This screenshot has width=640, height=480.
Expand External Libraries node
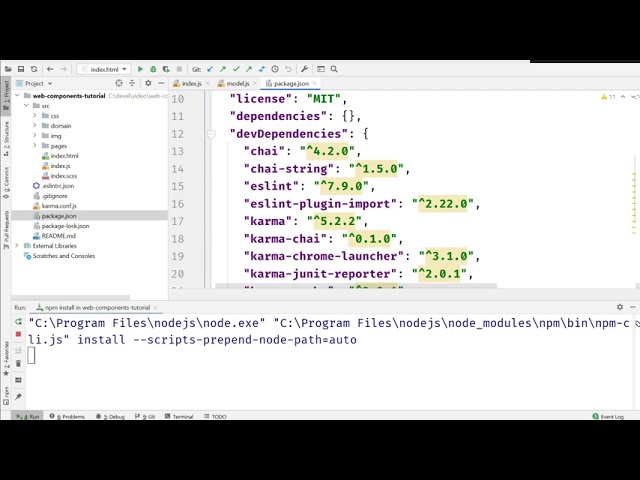pos(17,246)
